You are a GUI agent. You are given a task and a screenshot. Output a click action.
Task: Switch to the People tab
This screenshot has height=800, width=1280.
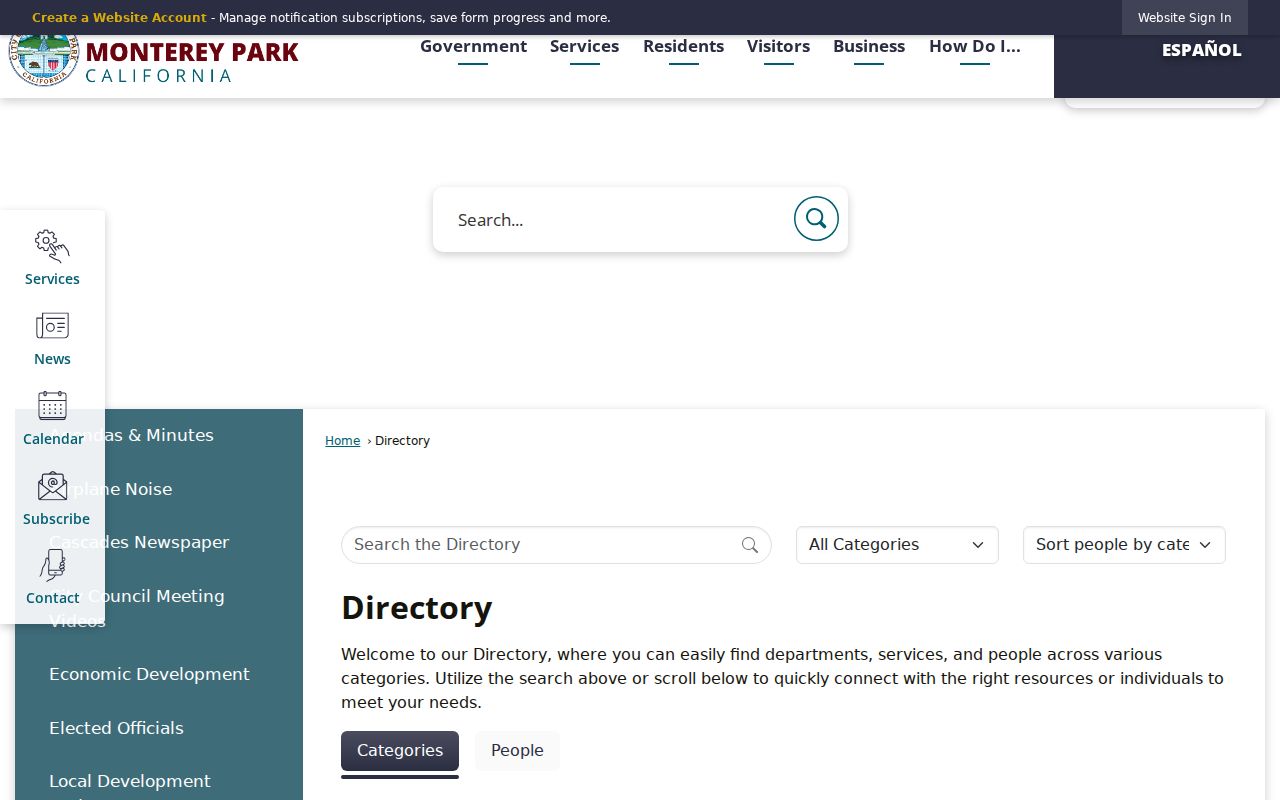click(x=517, y=751)
